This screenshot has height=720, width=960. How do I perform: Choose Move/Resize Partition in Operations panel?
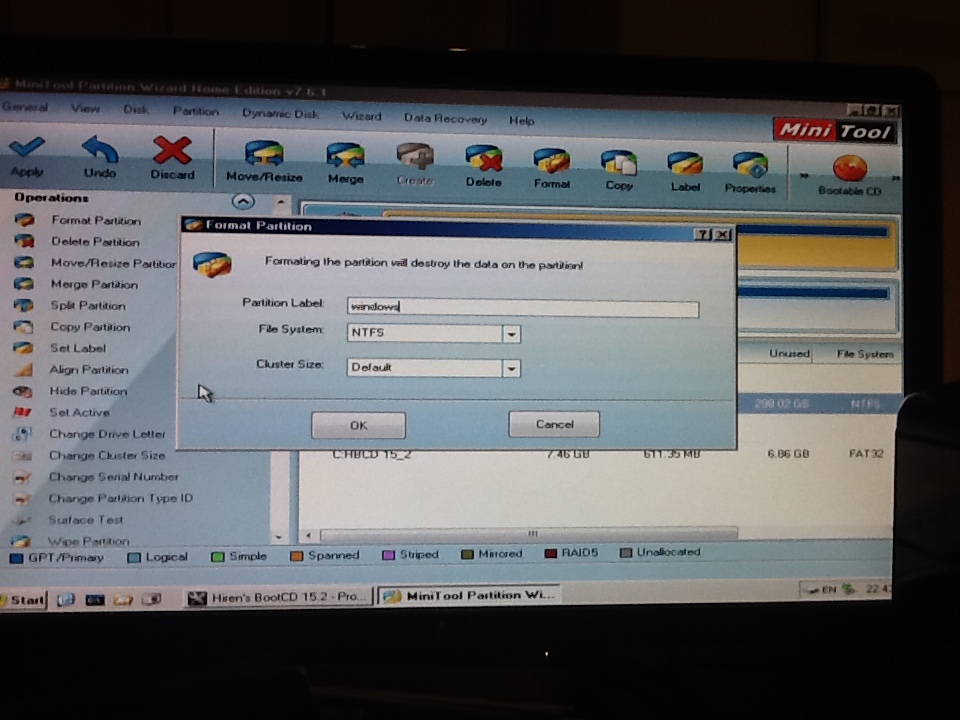(114, 263)
